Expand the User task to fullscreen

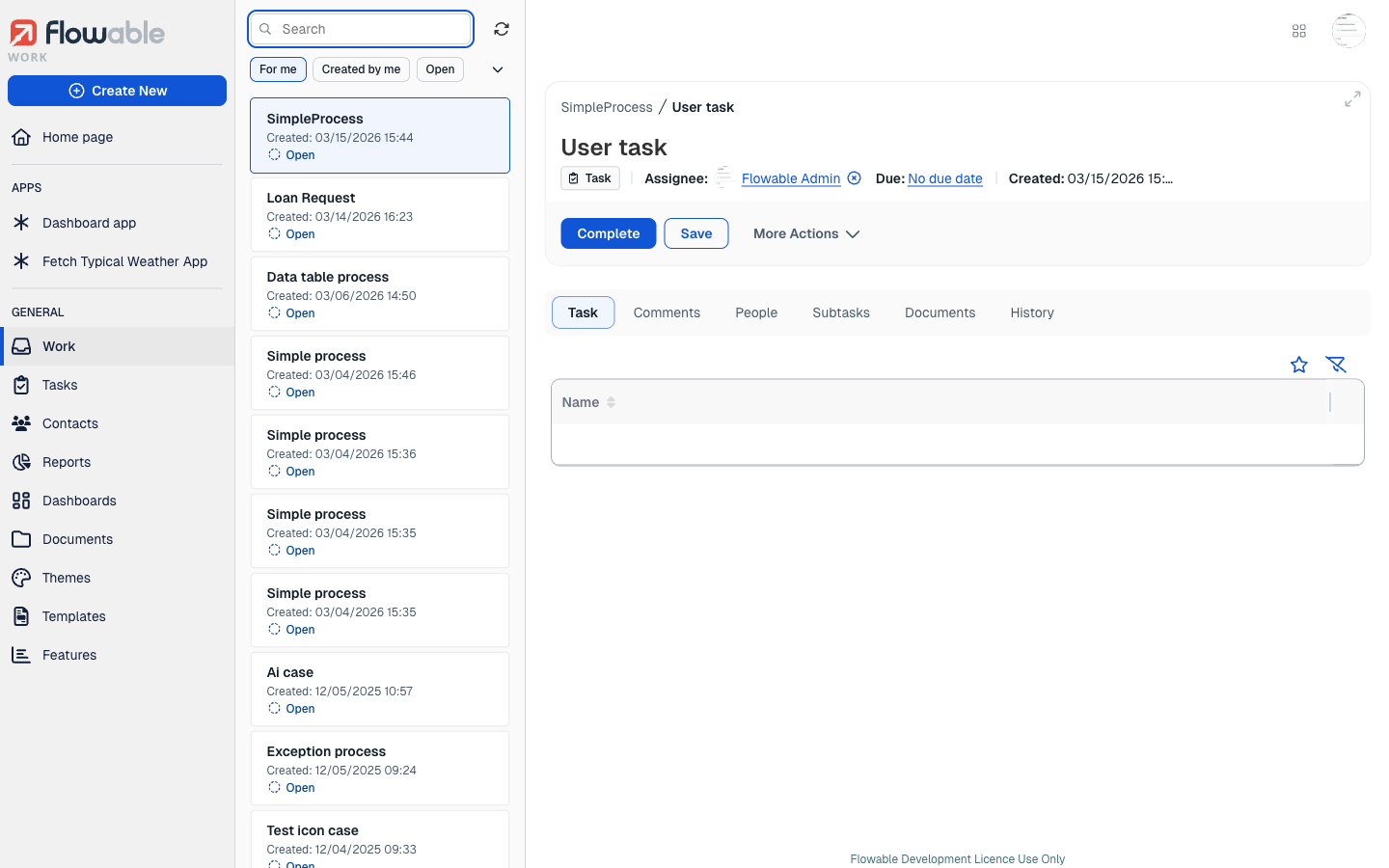click(1352, 98)
